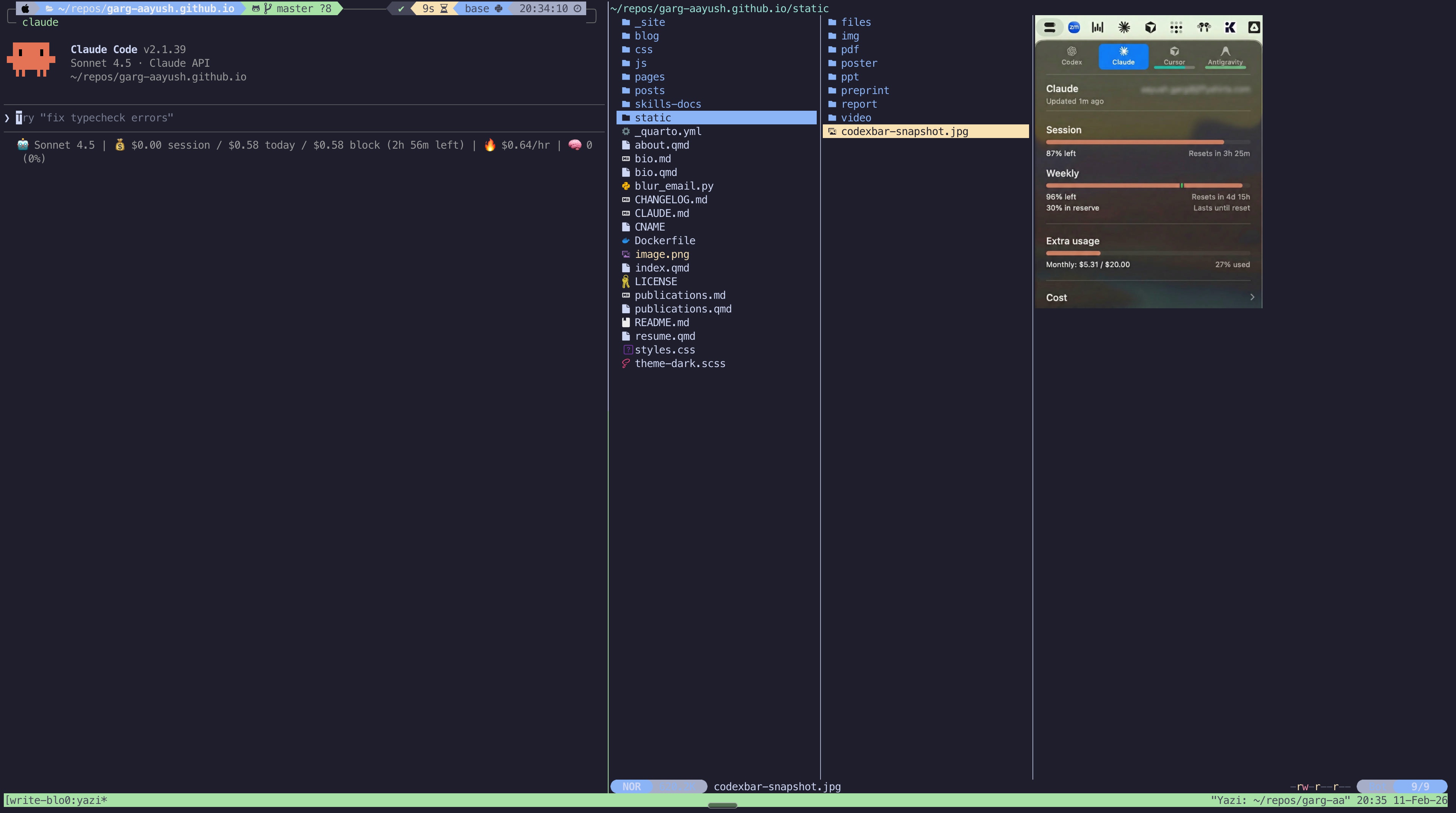
Task: Click the CodexBar menu bar icon
Action: tap(1050, 27)
